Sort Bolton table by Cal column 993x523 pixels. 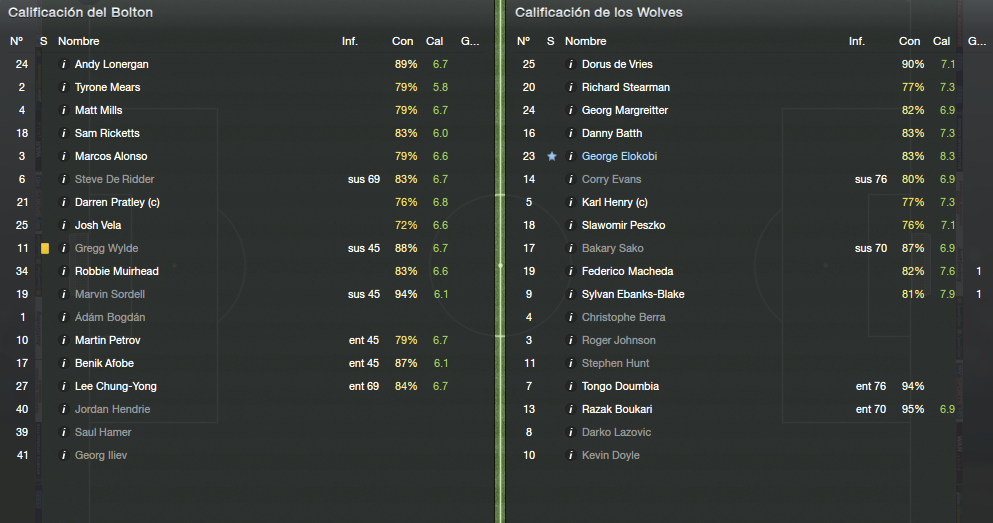click(x=434, y=41)
